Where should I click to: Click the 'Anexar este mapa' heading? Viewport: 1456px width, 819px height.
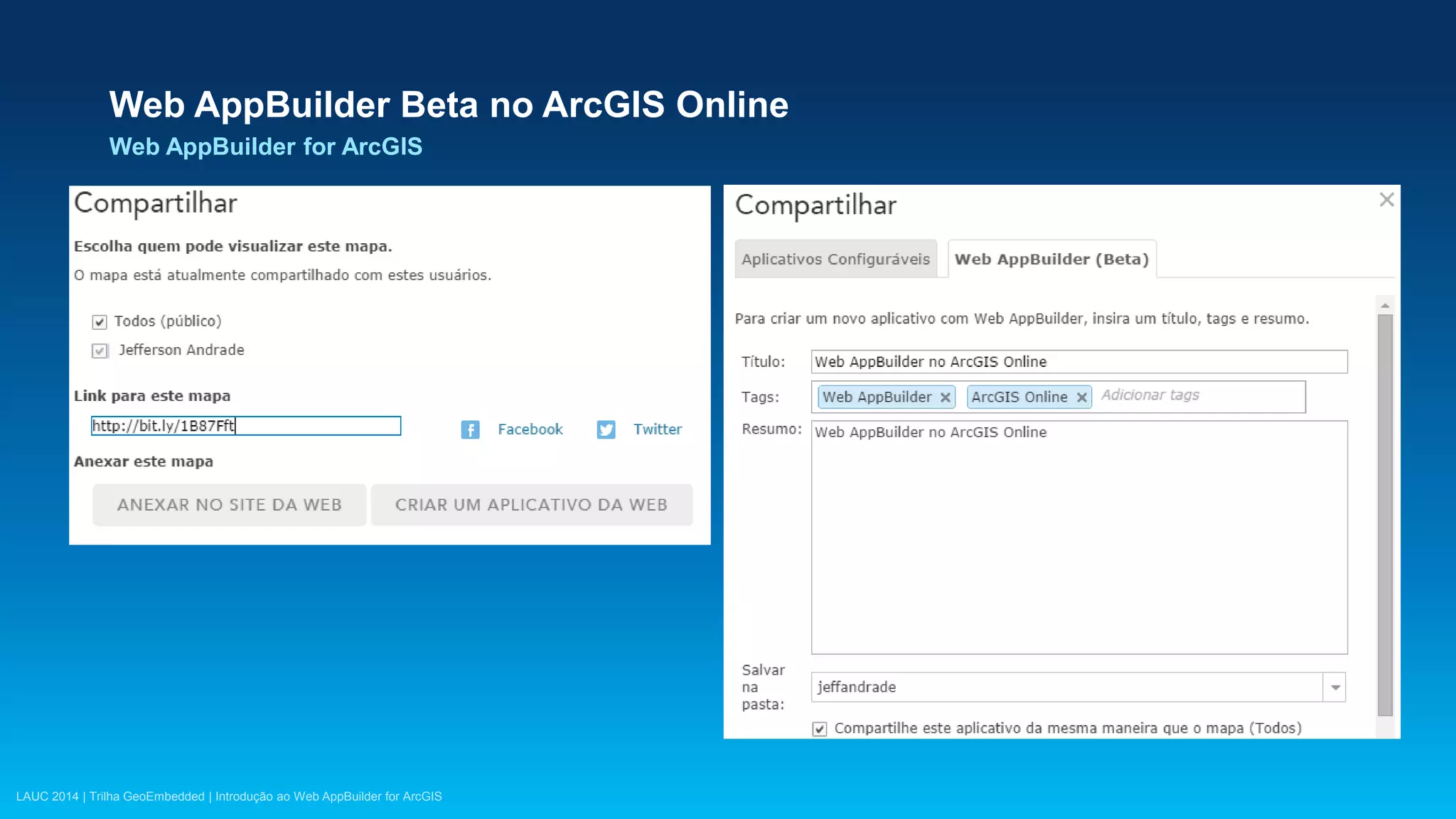click(144, 461)
